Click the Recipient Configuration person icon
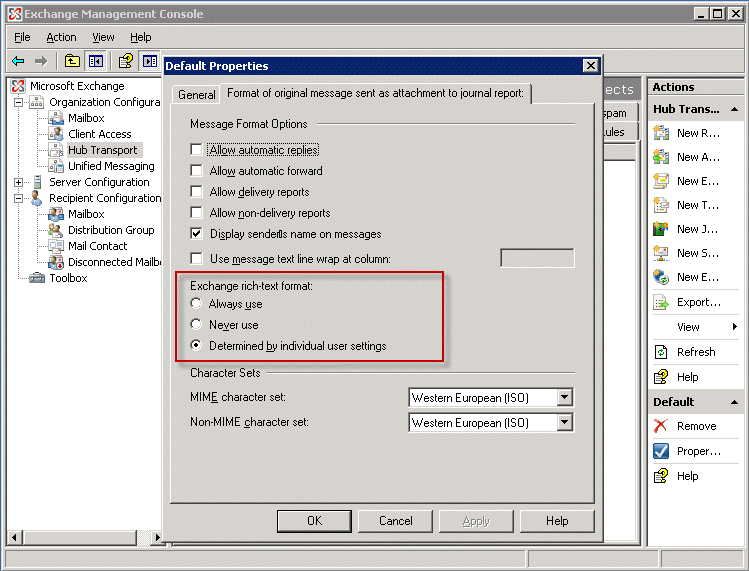This screenshot has height=571, width=749. tap(36, 198)
